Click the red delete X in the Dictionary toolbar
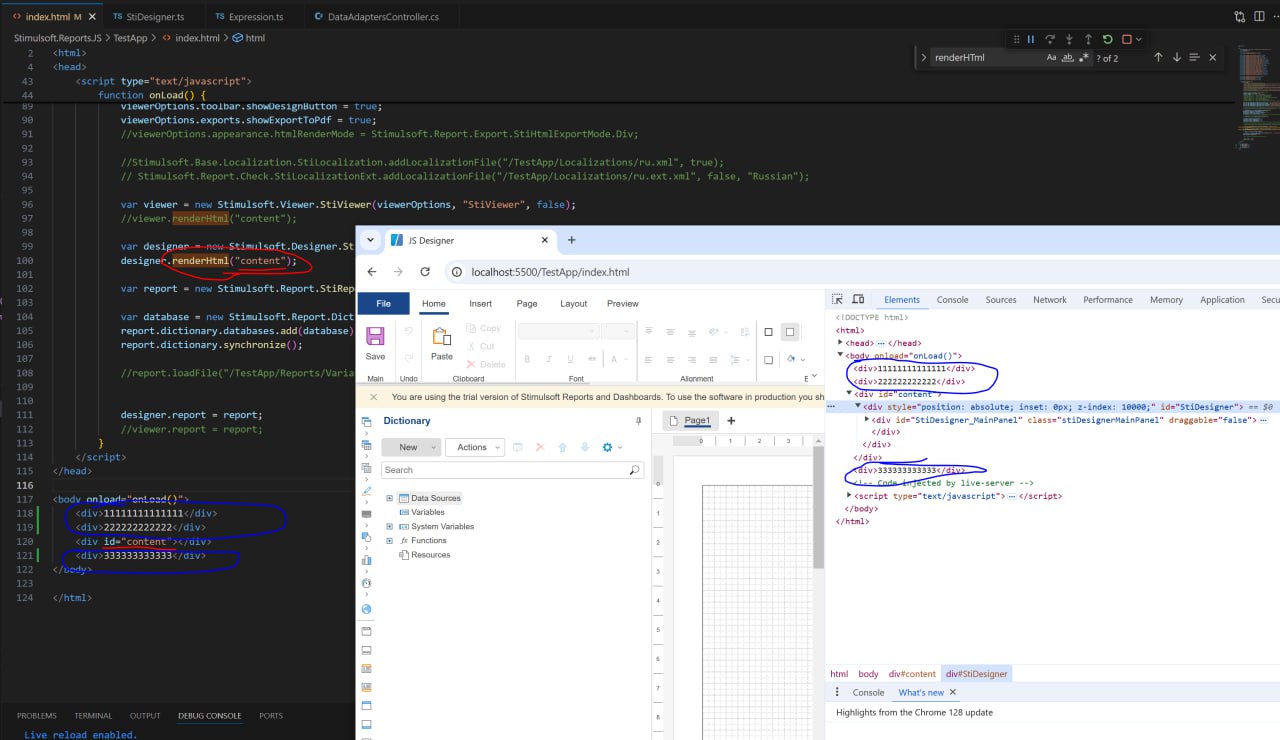Screen dimensions: 1280x740 (x=540, y=447)
